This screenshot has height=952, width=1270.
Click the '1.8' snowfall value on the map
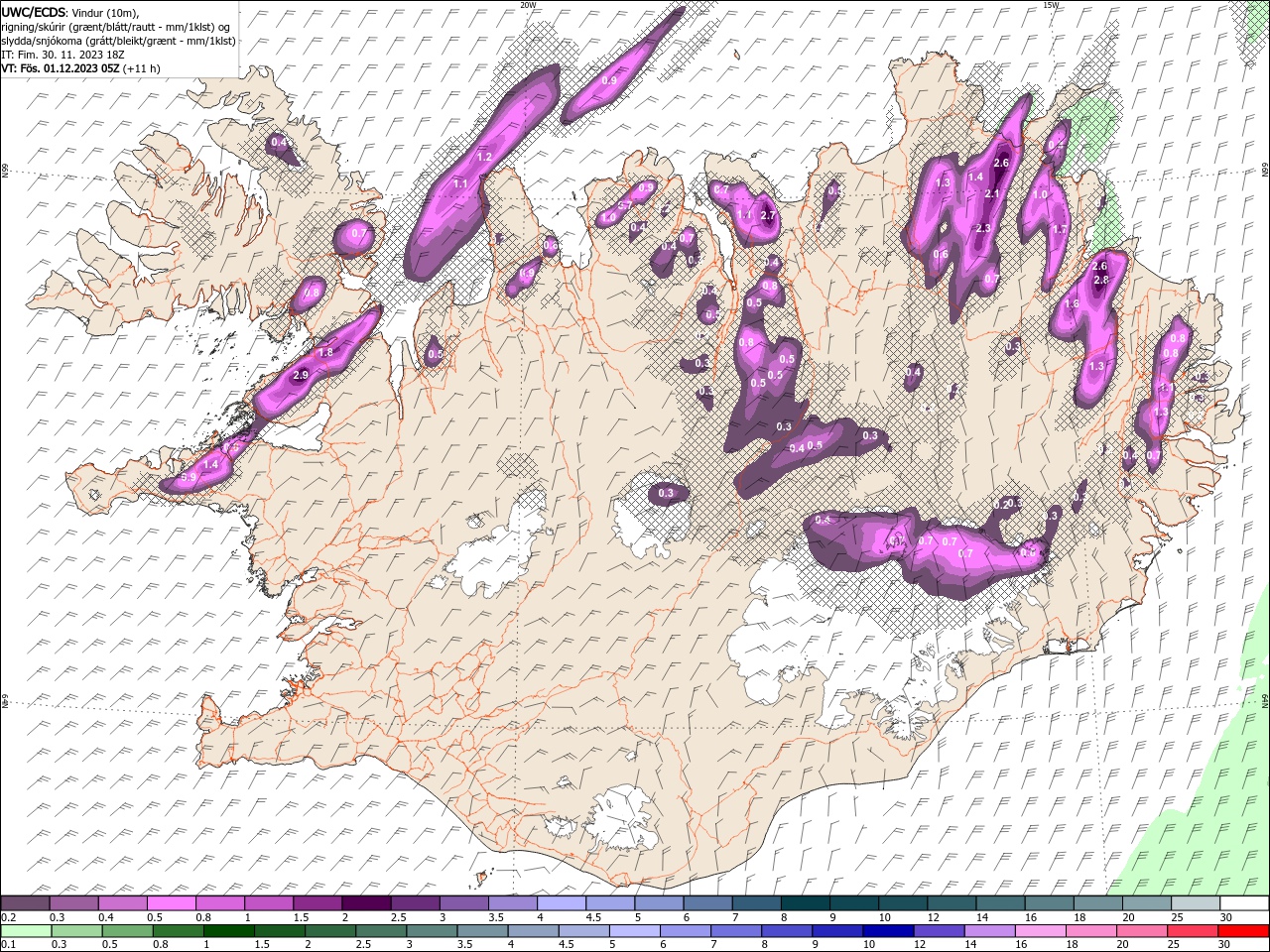325,353
